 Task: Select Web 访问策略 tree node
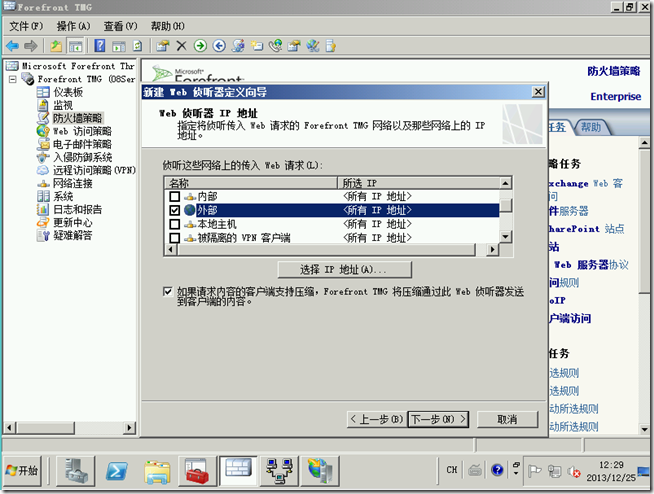pyautogui.click(x=75, y=131)
